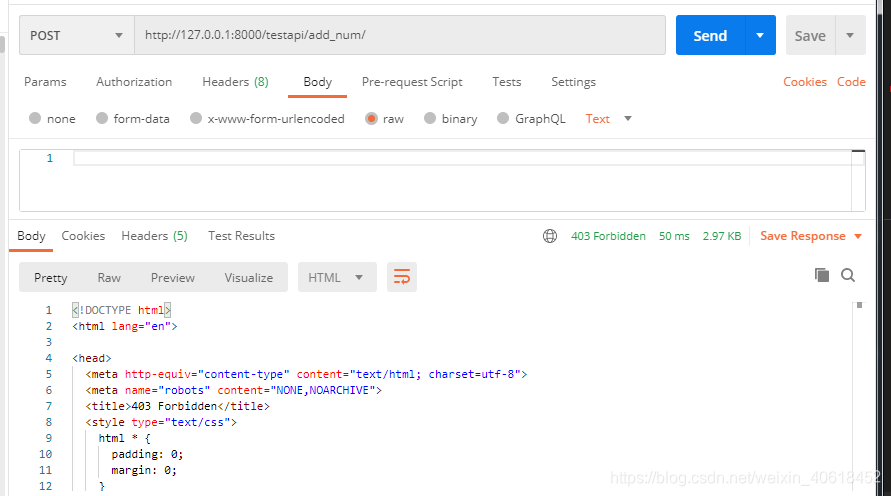Open the request Settings tab

[x=573, y=82]
